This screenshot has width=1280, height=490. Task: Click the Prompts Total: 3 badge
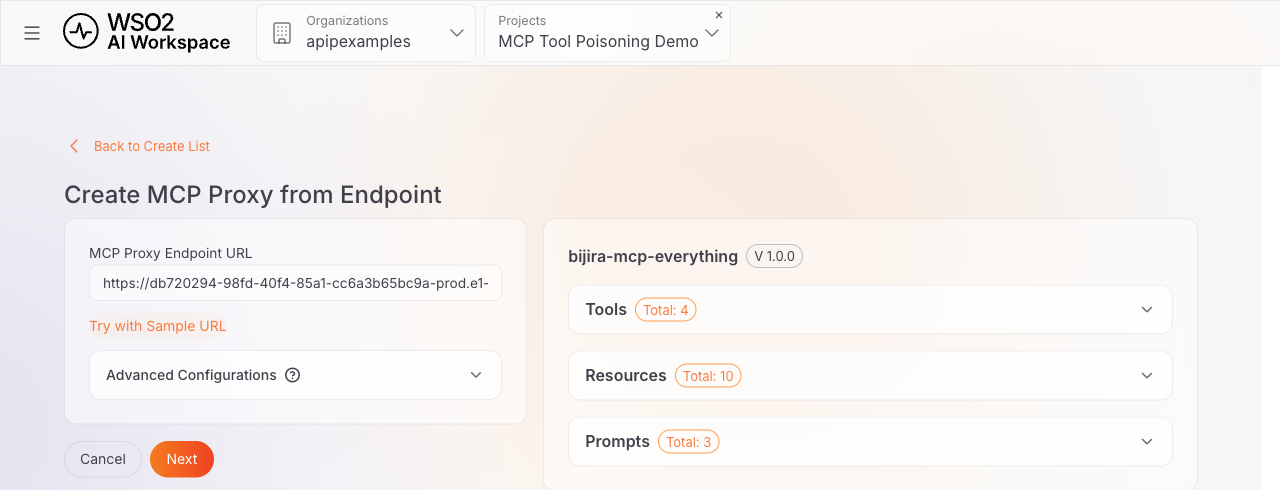(689, 442)
